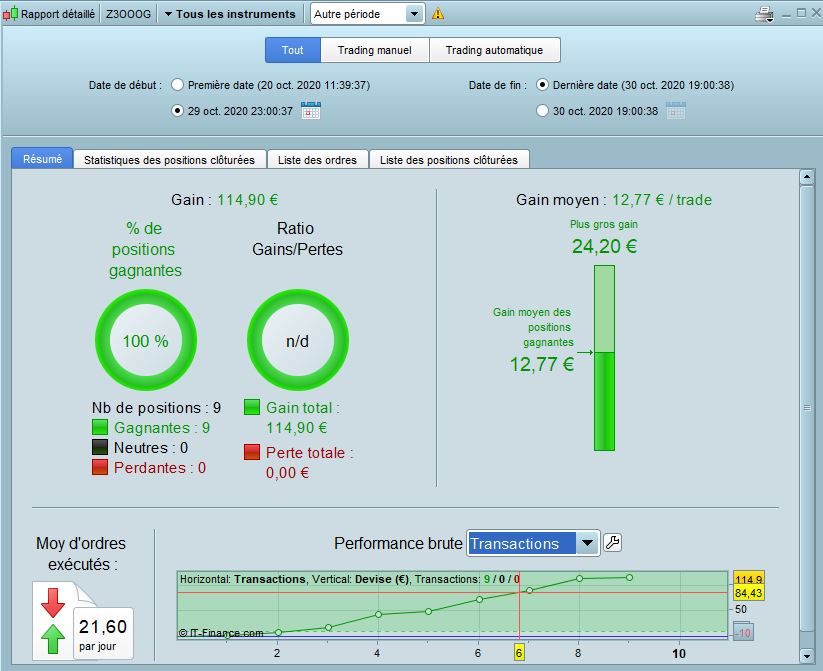Expand Tous les instruments dropdown
823x671 pixels.
coord(230,14)
